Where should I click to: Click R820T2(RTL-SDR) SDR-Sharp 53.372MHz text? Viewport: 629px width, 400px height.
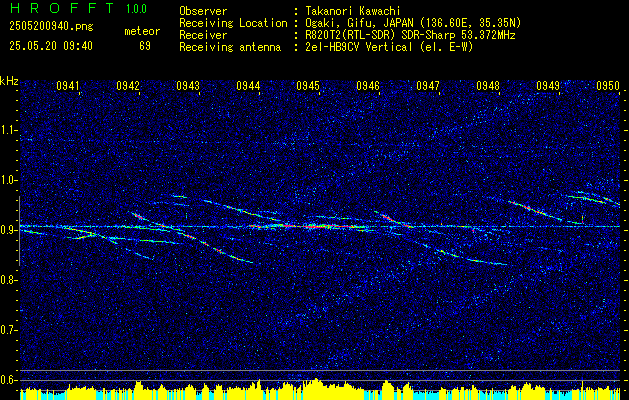pos(410,35)
